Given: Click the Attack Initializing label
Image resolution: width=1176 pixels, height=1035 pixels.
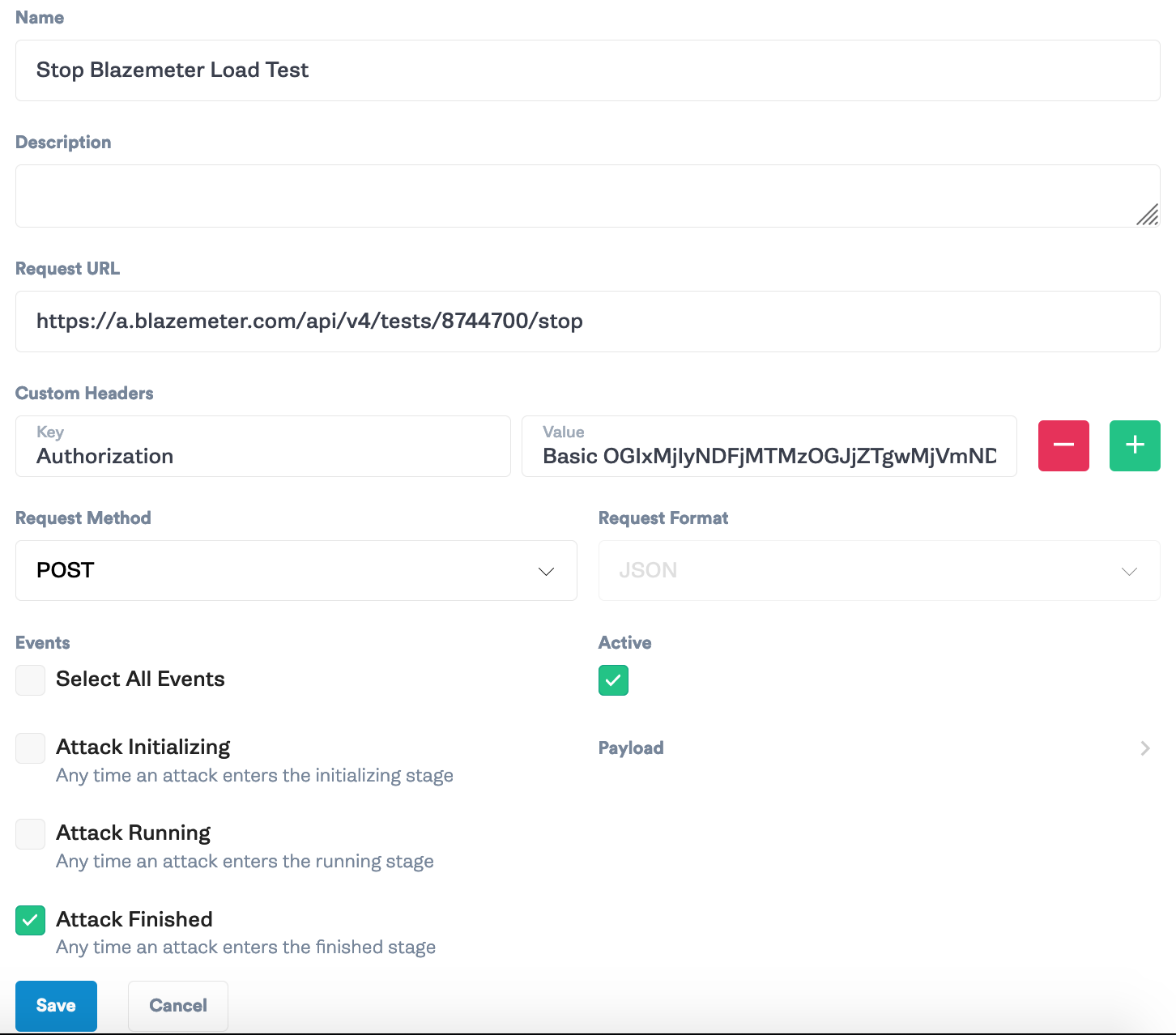Looking at the screenshot, I should click(x=143, y=747).
